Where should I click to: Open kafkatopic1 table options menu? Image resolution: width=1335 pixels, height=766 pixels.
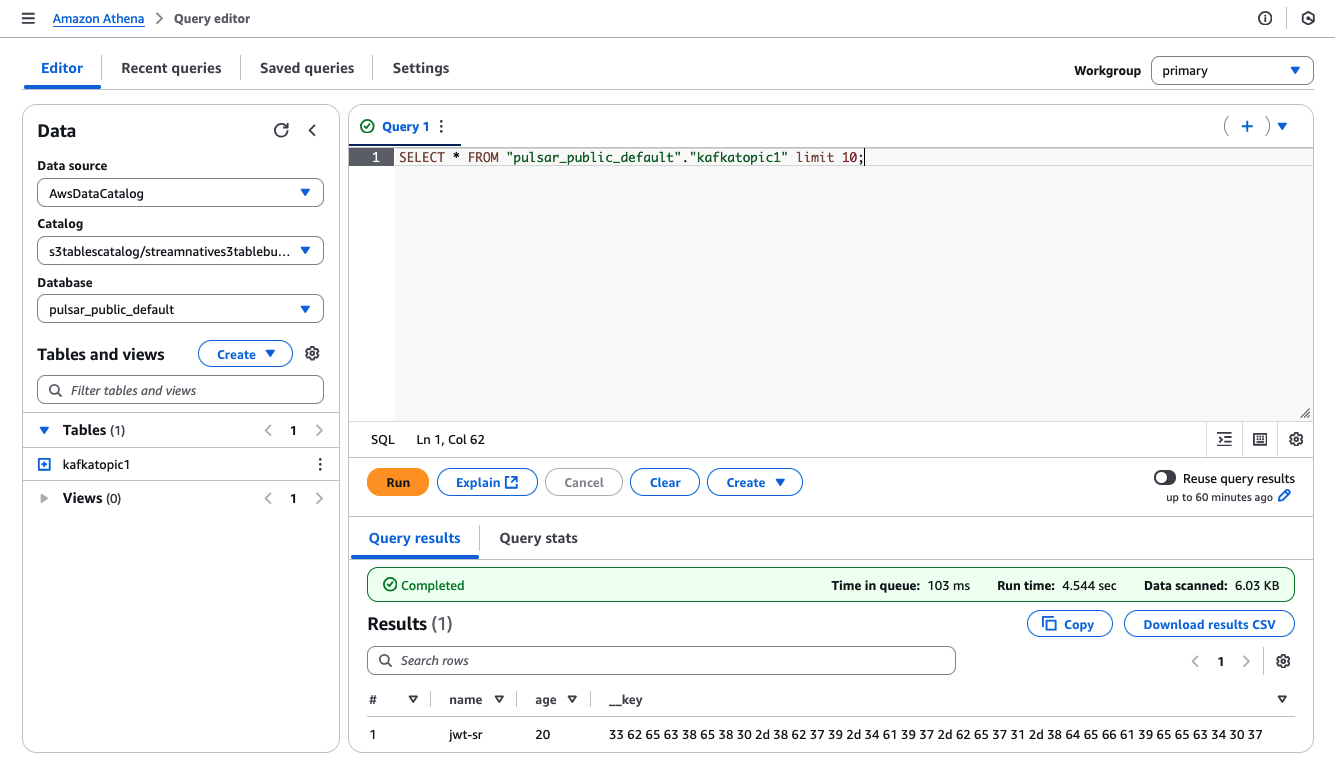coord(320,464)
